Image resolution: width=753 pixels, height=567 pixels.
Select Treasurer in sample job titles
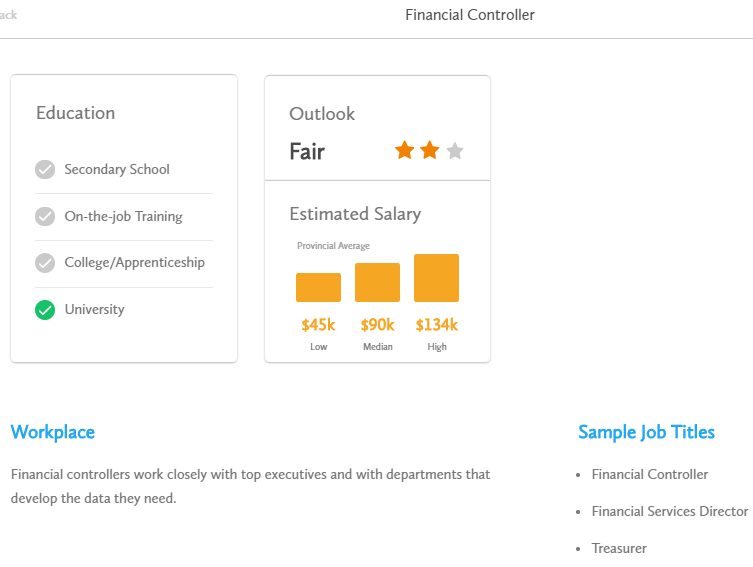pyautogui.click(x=619, y=548)
